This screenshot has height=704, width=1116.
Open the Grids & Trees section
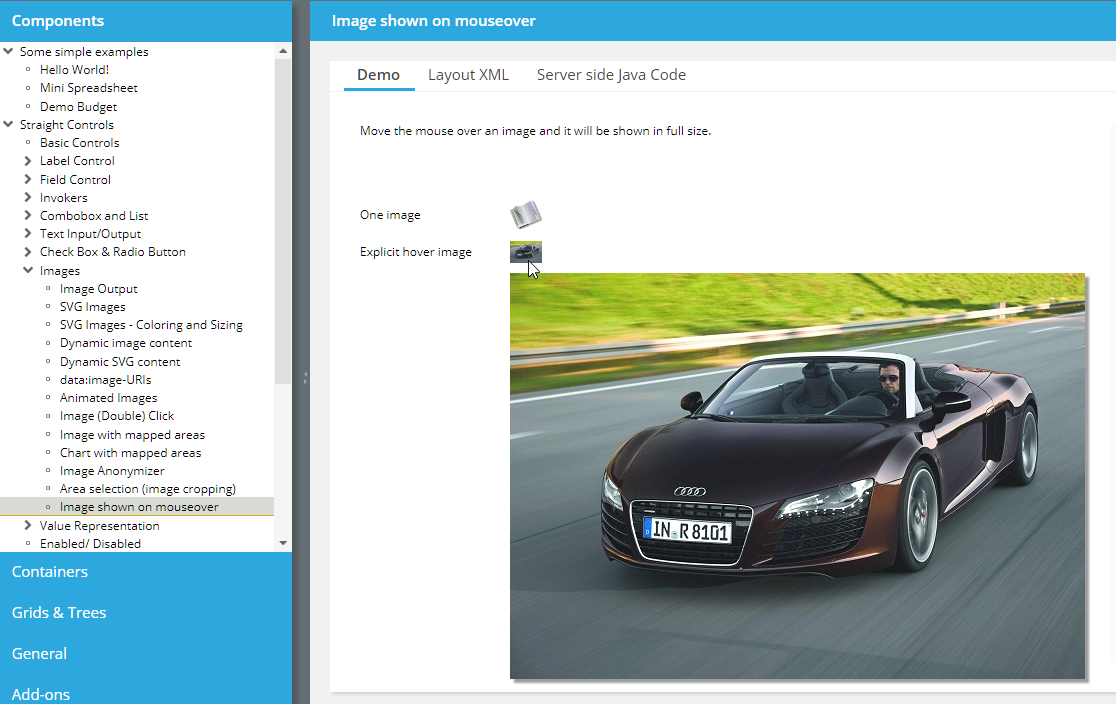[x=59, y=613]
